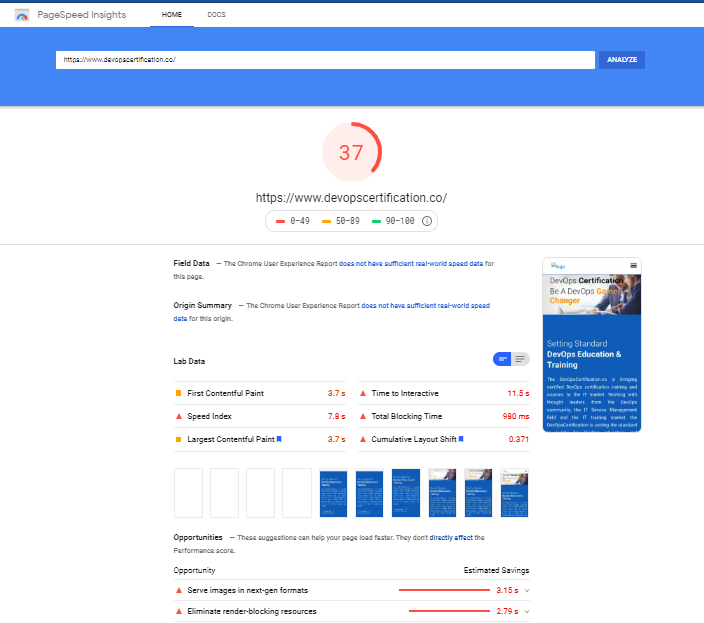Image resolution: width=704 pixels, height=623 pixels.
Task: Switch Lab Data to compact view toggle
Action: pyautogui.click(x=502, y=359)
